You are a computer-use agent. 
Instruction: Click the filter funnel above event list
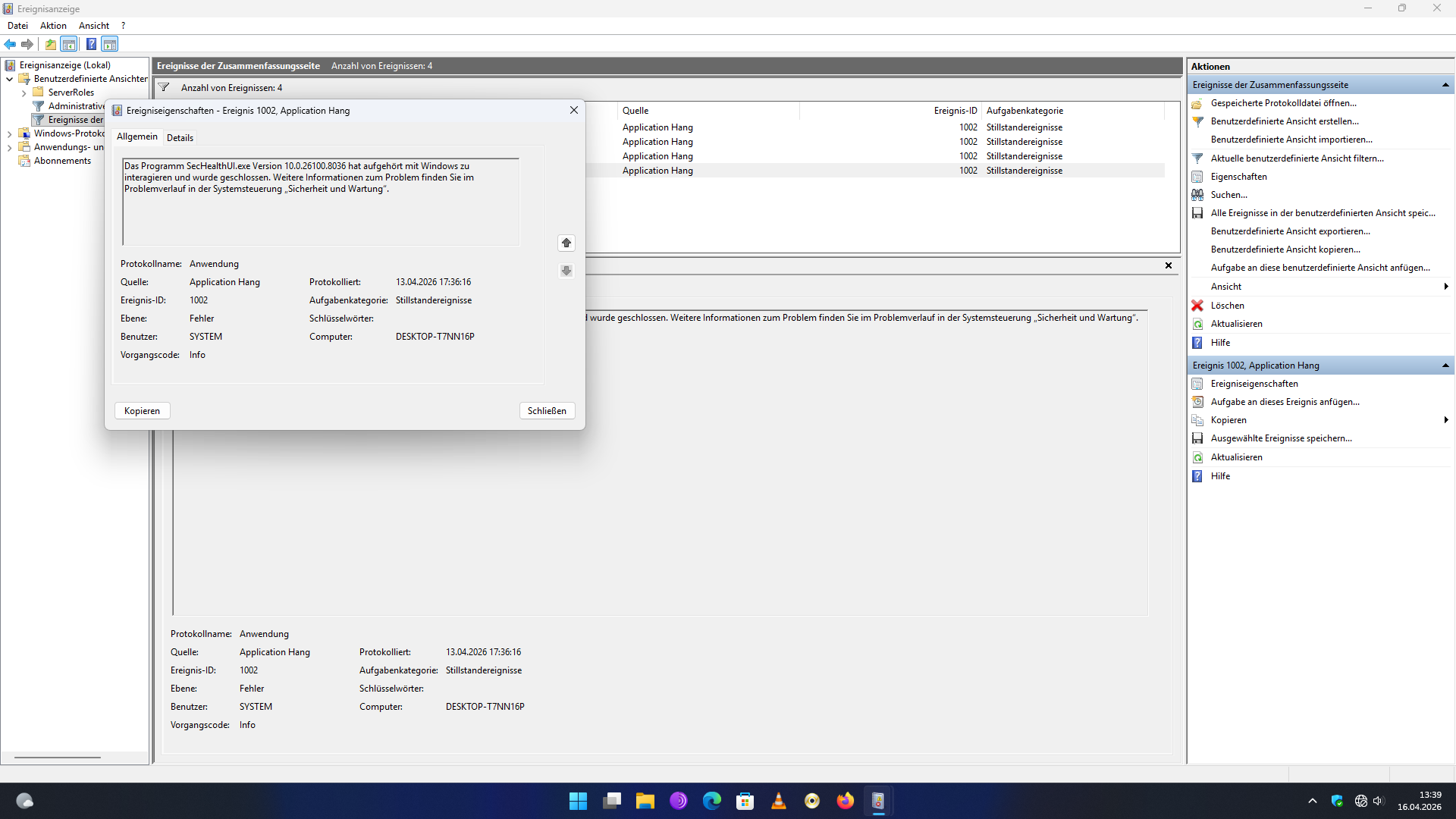[x=164, y=87]
